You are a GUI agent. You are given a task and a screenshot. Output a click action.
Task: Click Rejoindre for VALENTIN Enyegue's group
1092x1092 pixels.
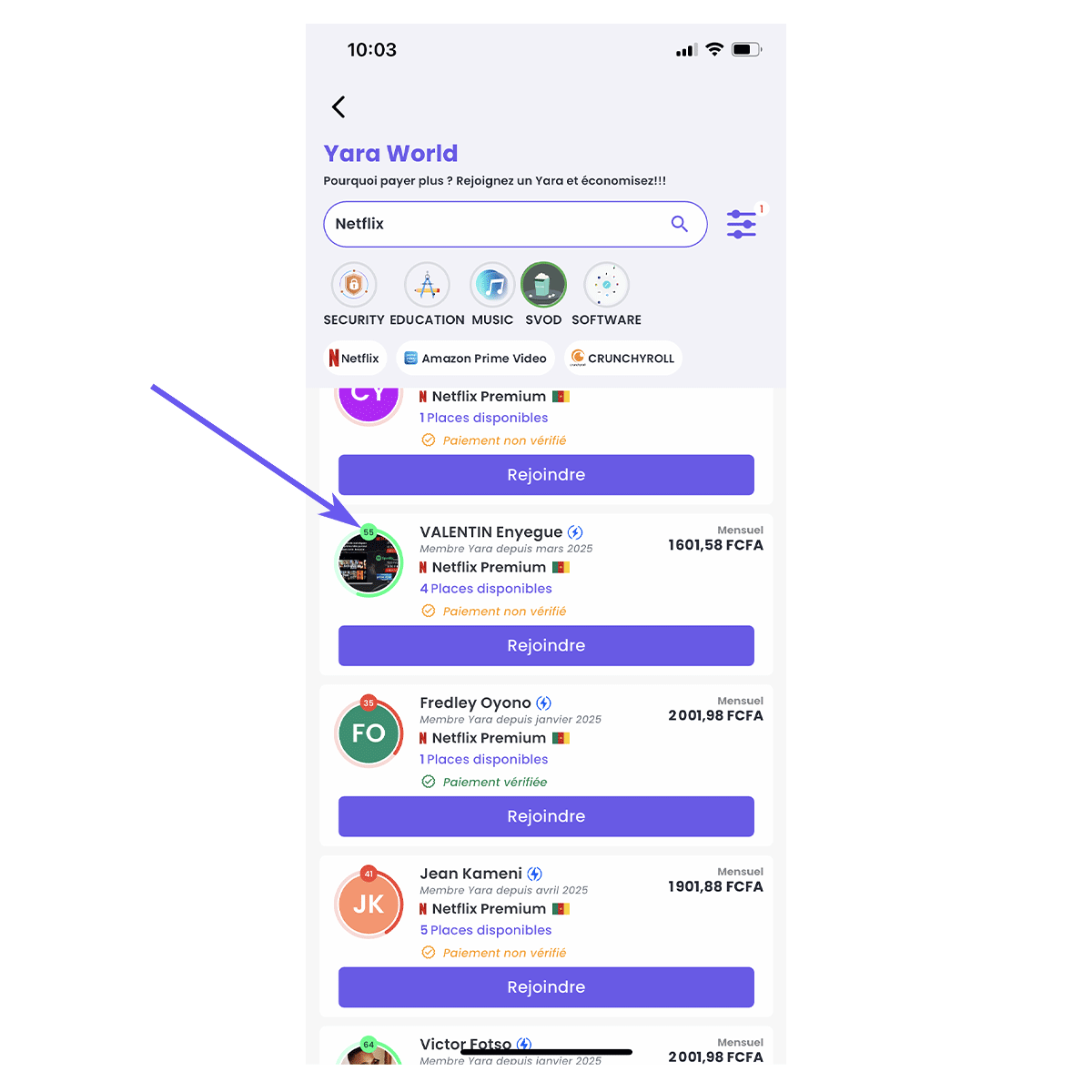coord(546,645)
